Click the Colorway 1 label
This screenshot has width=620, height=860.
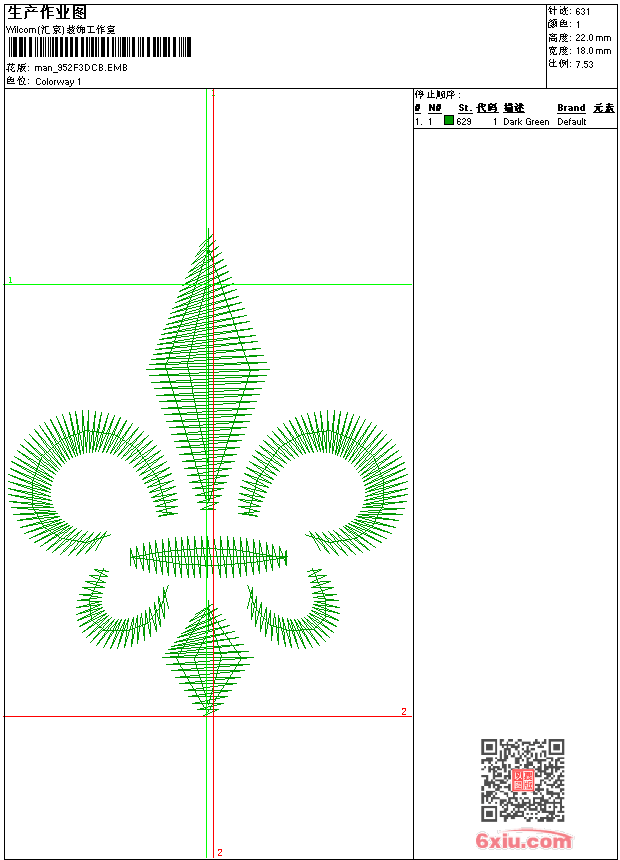(x=58, y=82)
